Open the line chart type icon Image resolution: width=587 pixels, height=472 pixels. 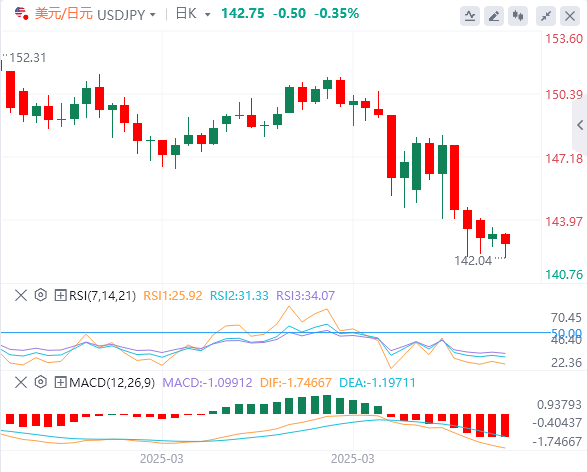pyautogui.click(x=470, y=16)
